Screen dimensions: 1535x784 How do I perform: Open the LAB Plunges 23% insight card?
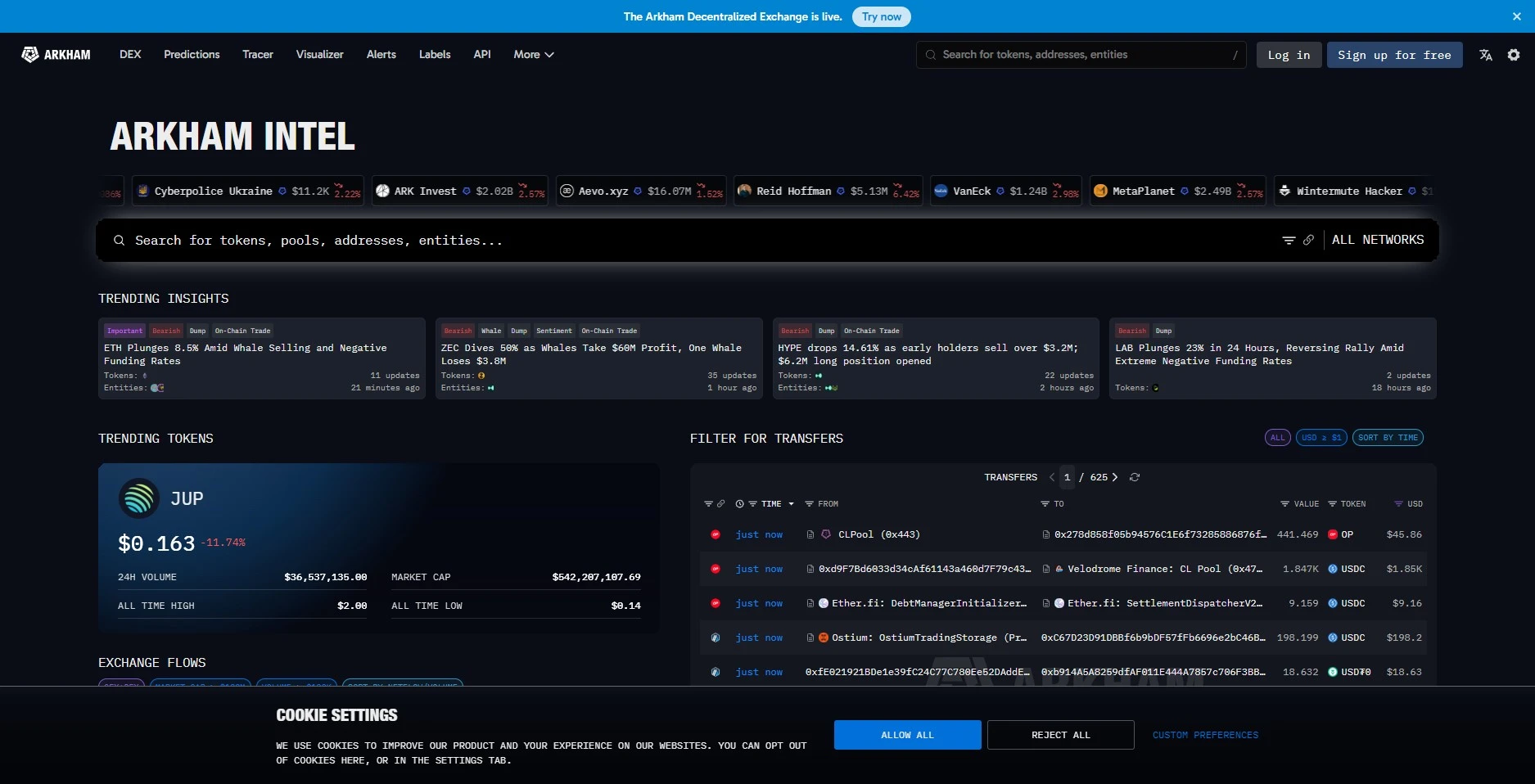(x=1273, y=358)
